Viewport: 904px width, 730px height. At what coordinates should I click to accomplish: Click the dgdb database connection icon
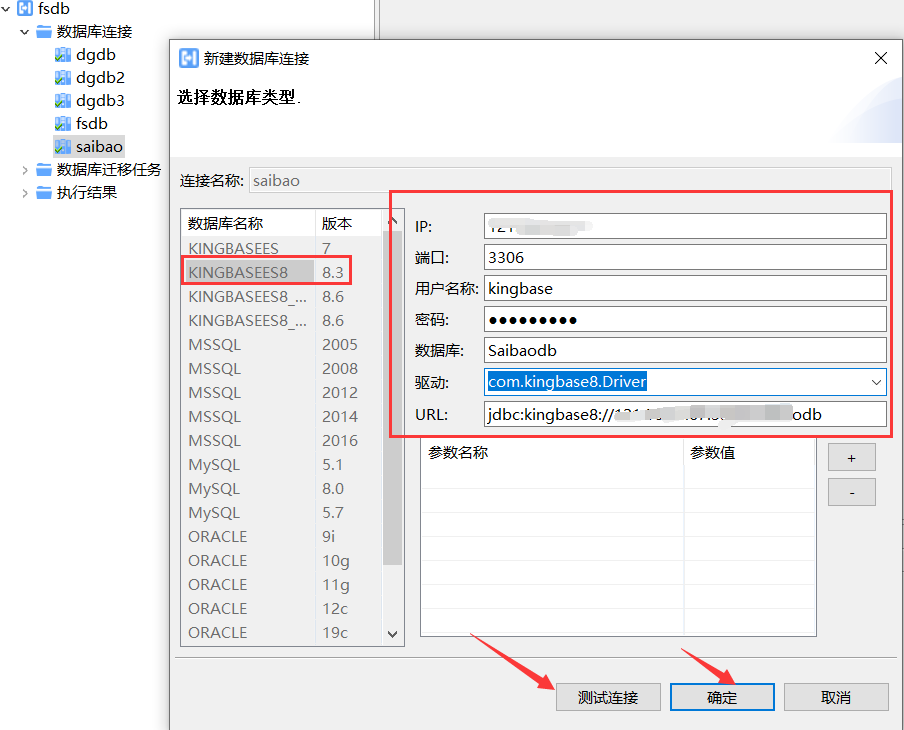(62, 54)
